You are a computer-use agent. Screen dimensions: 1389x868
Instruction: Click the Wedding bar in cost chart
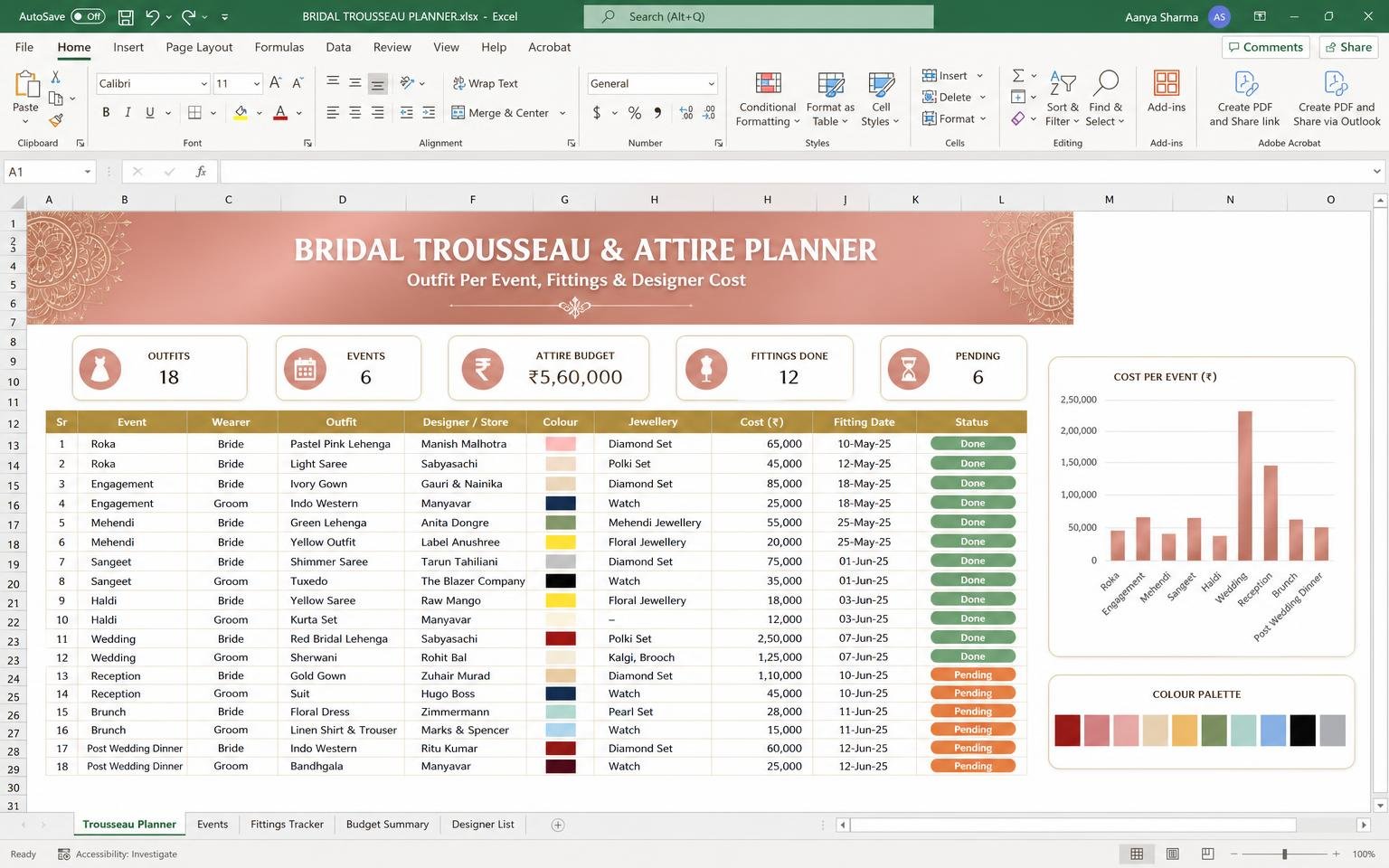coord(1245,486)
